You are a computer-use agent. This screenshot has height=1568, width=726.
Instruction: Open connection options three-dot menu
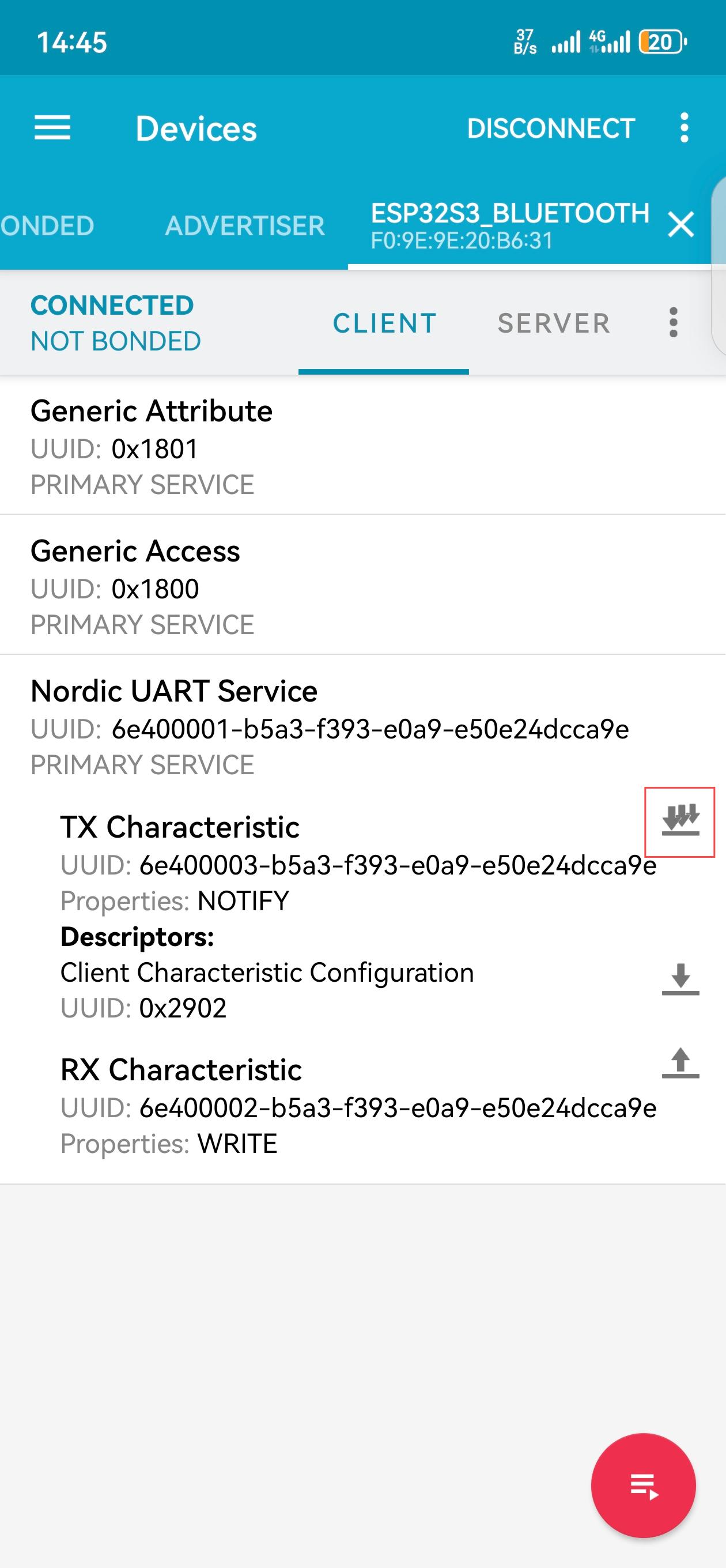click(673, 322)
